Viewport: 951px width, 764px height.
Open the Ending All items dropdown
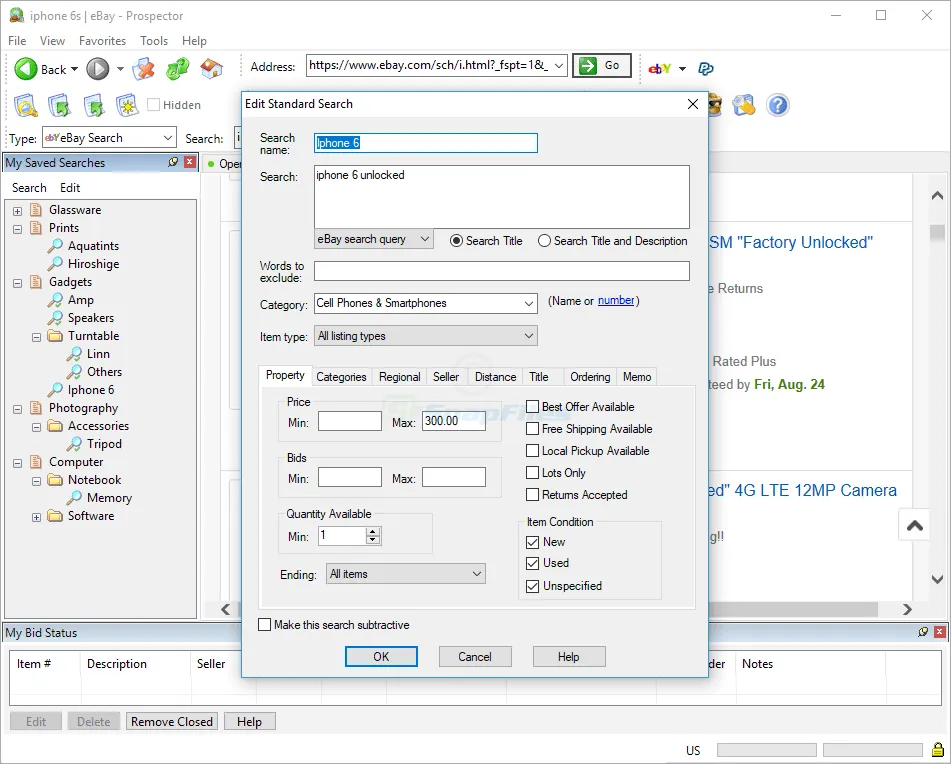click(x=406, y=574)
